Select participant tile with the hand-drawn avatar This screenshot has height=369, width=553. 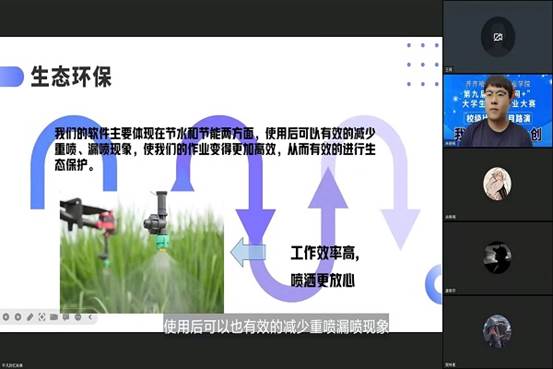(498, 184)
